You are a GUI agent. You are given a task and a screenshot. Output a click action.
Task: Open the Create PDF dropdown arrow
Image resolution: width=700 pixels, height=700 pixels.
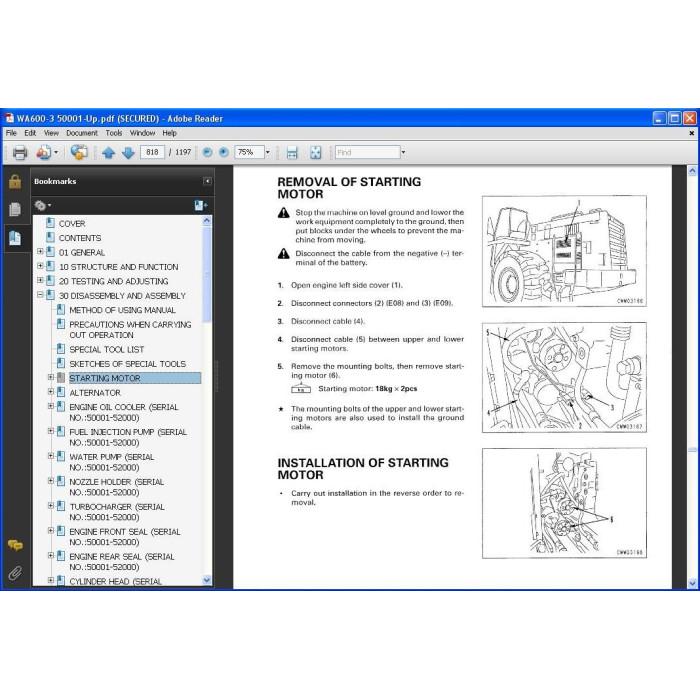(x=56, y=153)
